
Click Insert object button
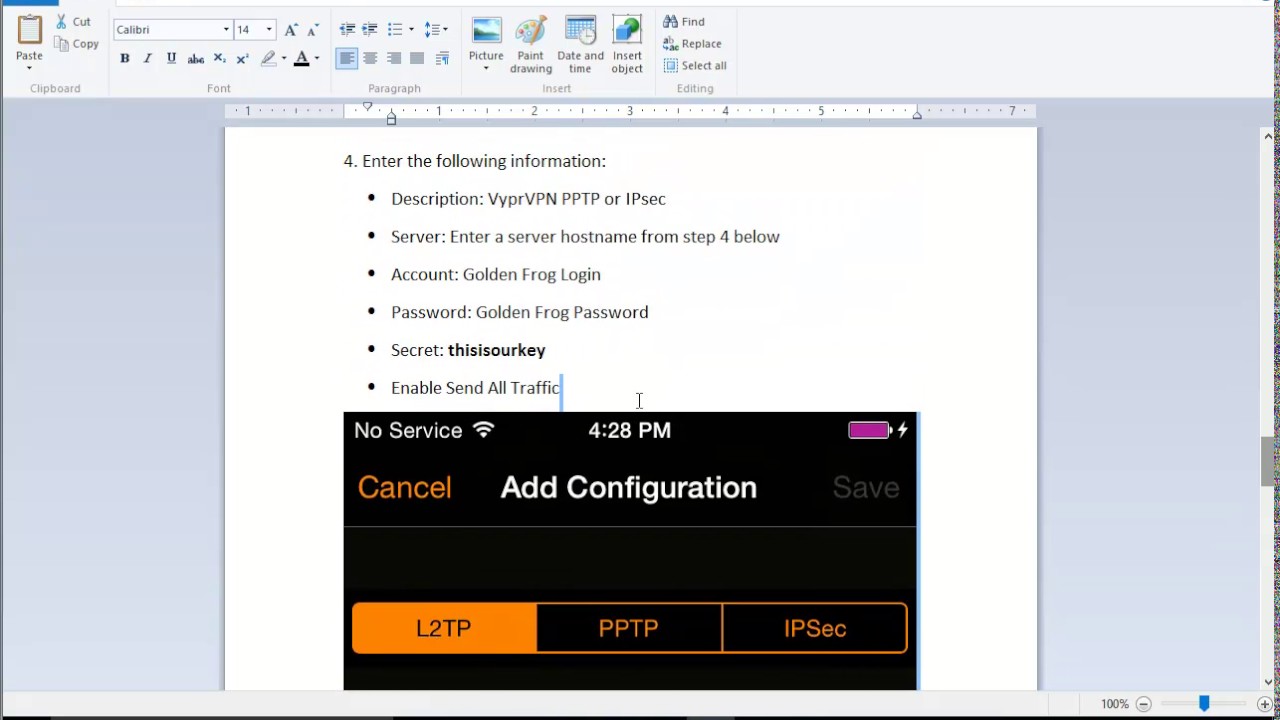pos(627,45)
